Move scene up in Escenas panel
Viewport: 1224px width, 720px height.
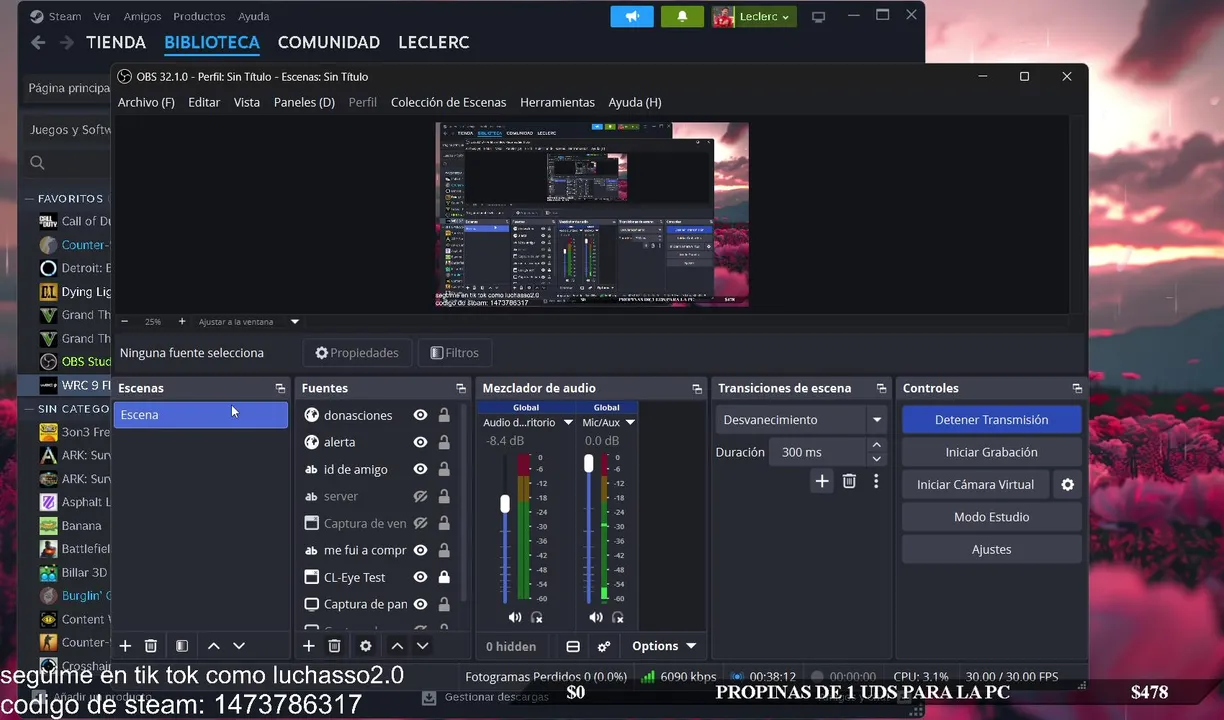coord(214,646)
